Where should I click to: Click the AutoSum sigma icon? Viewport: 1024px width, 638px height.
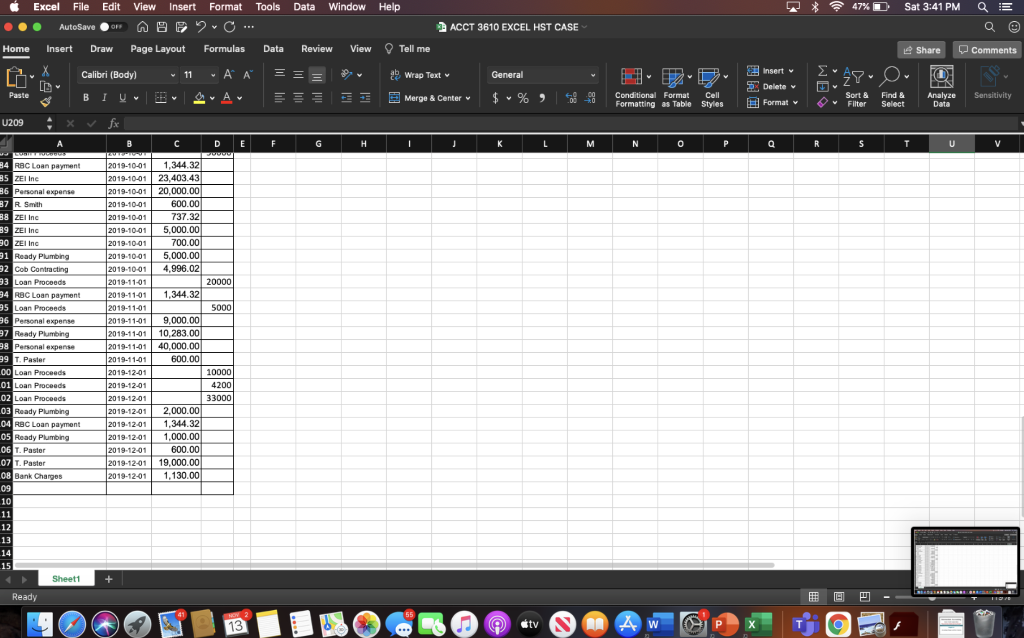click(x=822, y=71)
